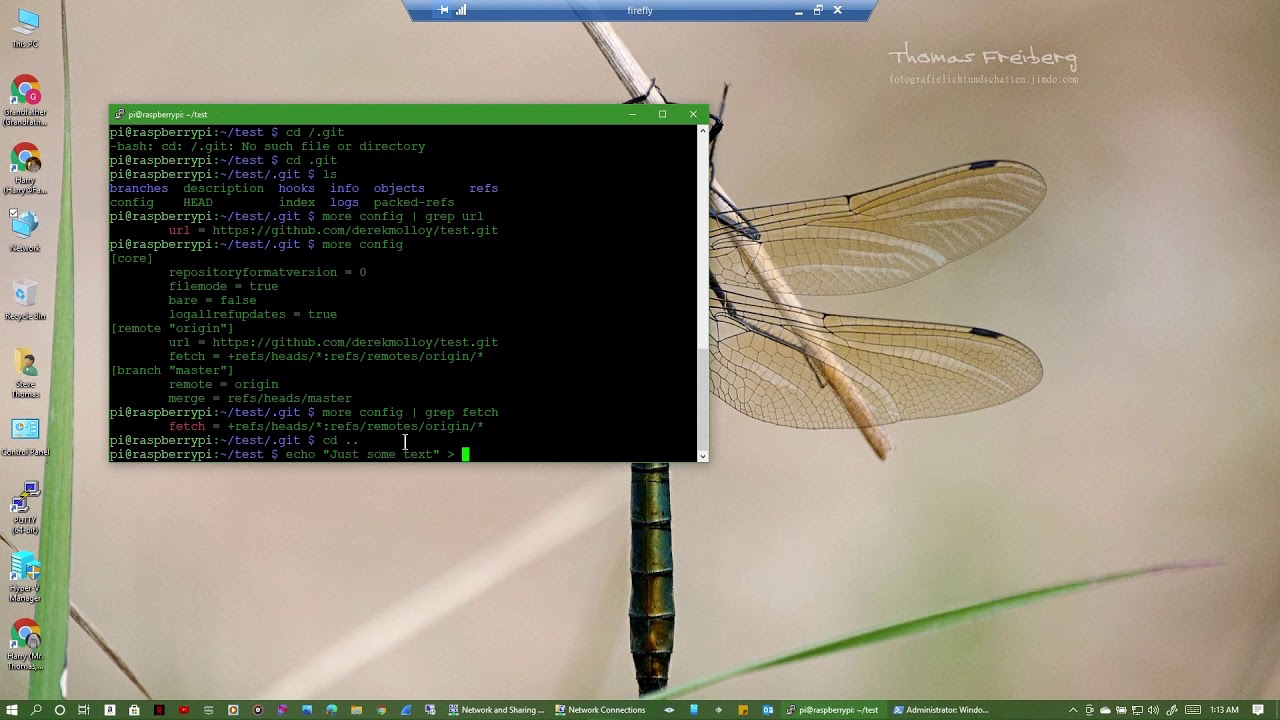Click the 'packed-refs' listing entry

414,202
